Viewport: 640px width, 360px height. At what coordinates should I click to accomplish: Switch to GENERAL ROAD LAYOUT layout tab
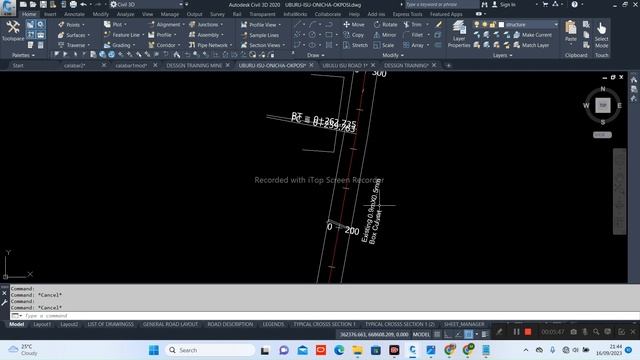coord(170,324)
